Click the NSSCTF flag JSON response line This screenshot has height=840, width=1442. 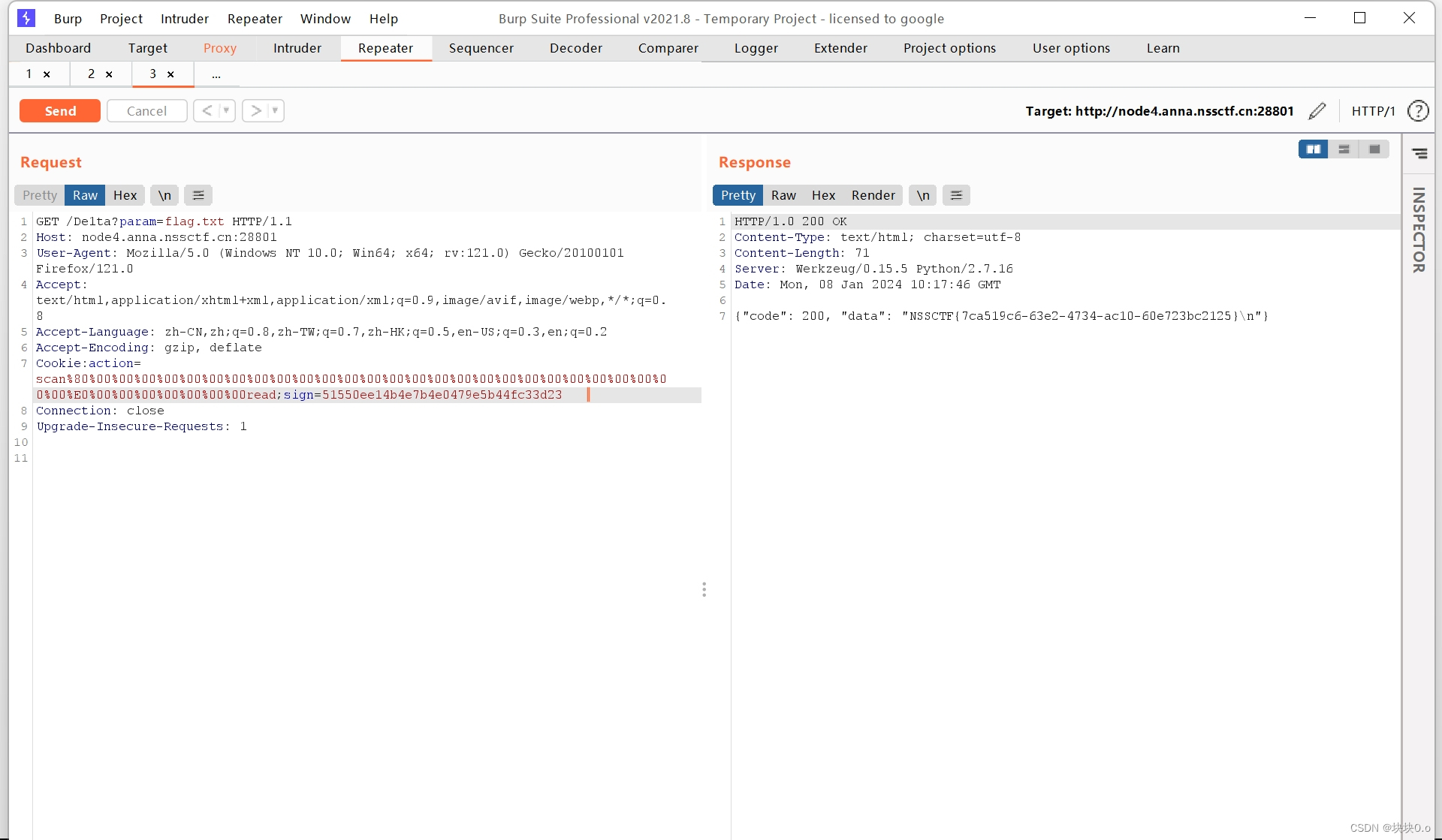click(1001, 316)
